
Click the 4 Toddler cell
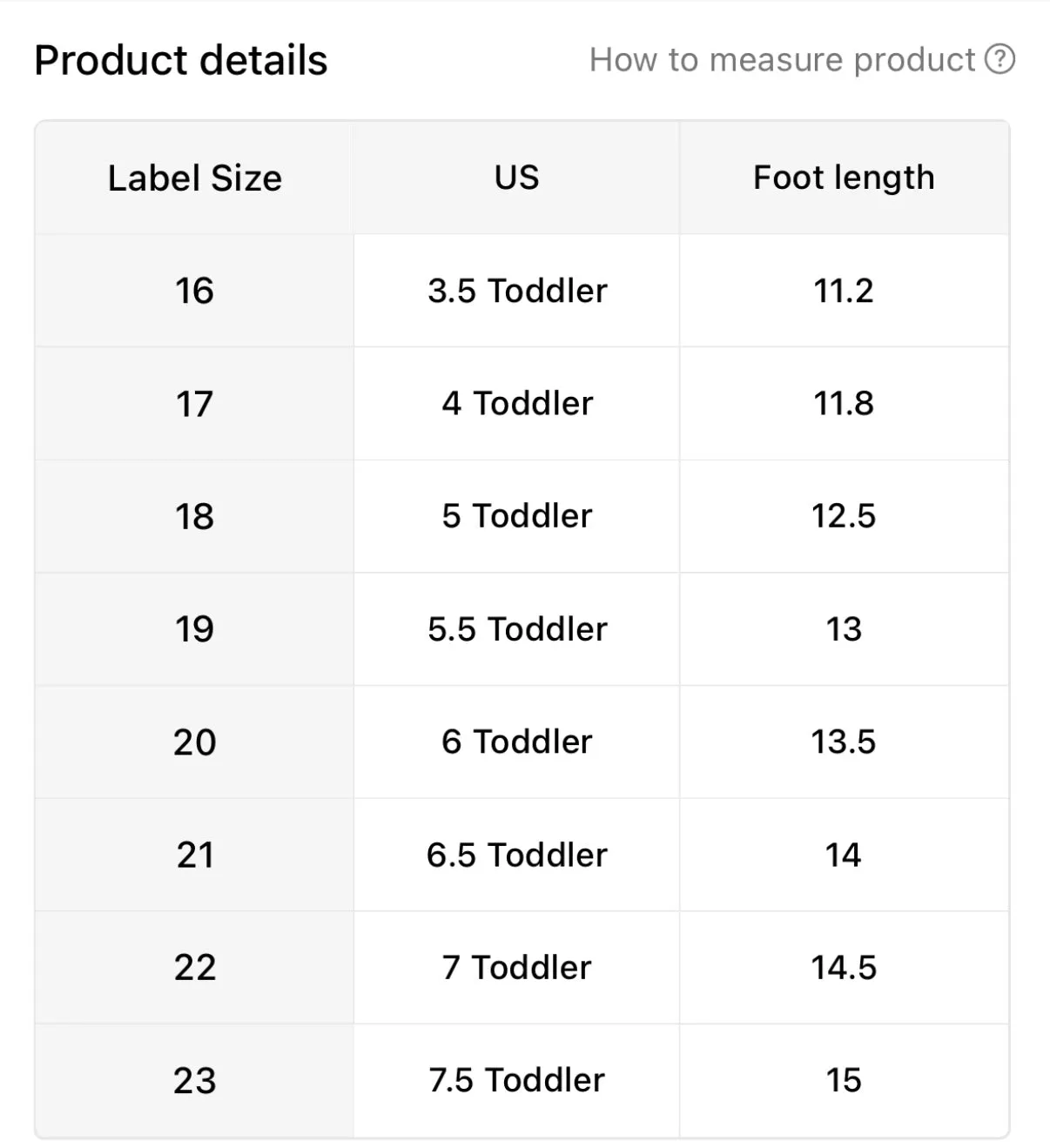[x=516, y=404]
